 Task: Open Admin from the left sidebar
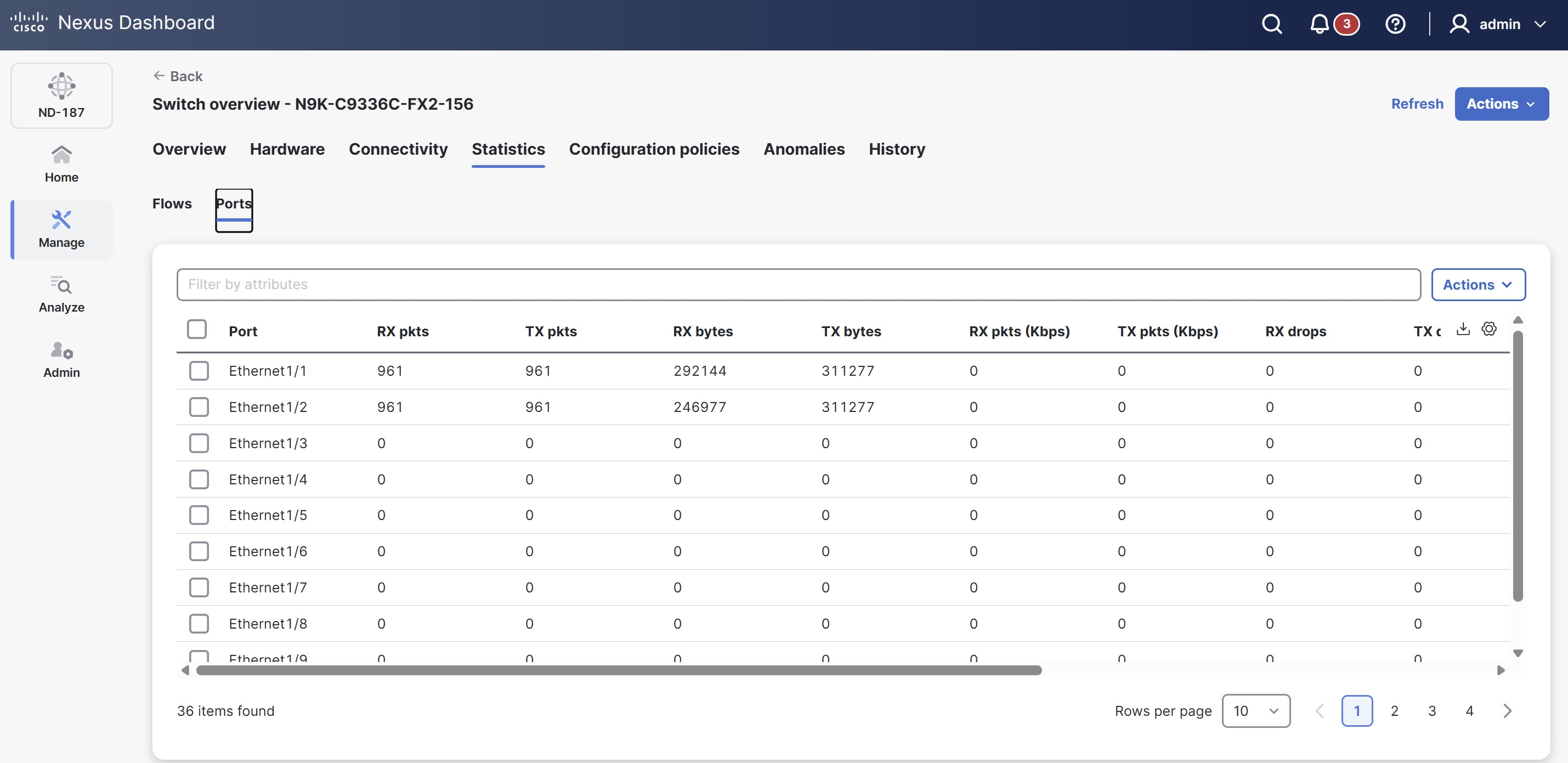point(61,359)
